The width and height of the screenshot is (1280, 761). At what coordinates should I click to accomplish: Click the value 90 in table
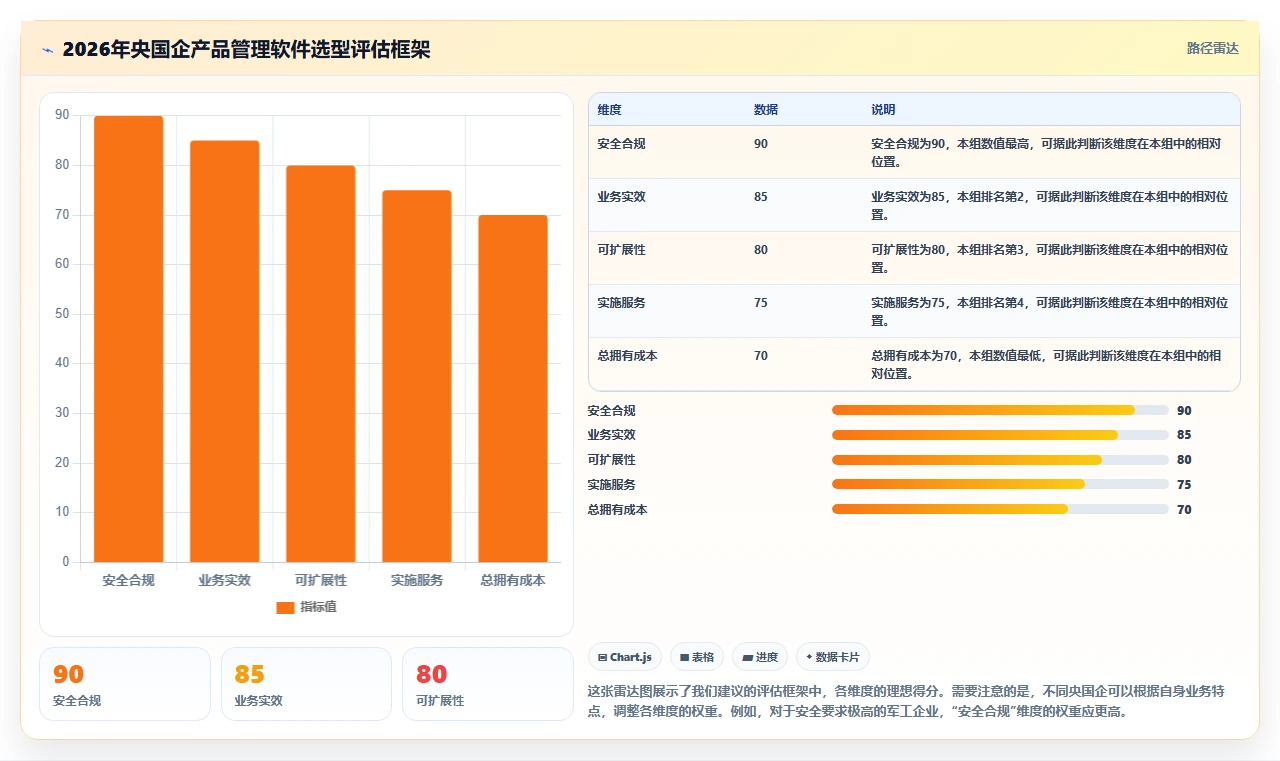761,144
